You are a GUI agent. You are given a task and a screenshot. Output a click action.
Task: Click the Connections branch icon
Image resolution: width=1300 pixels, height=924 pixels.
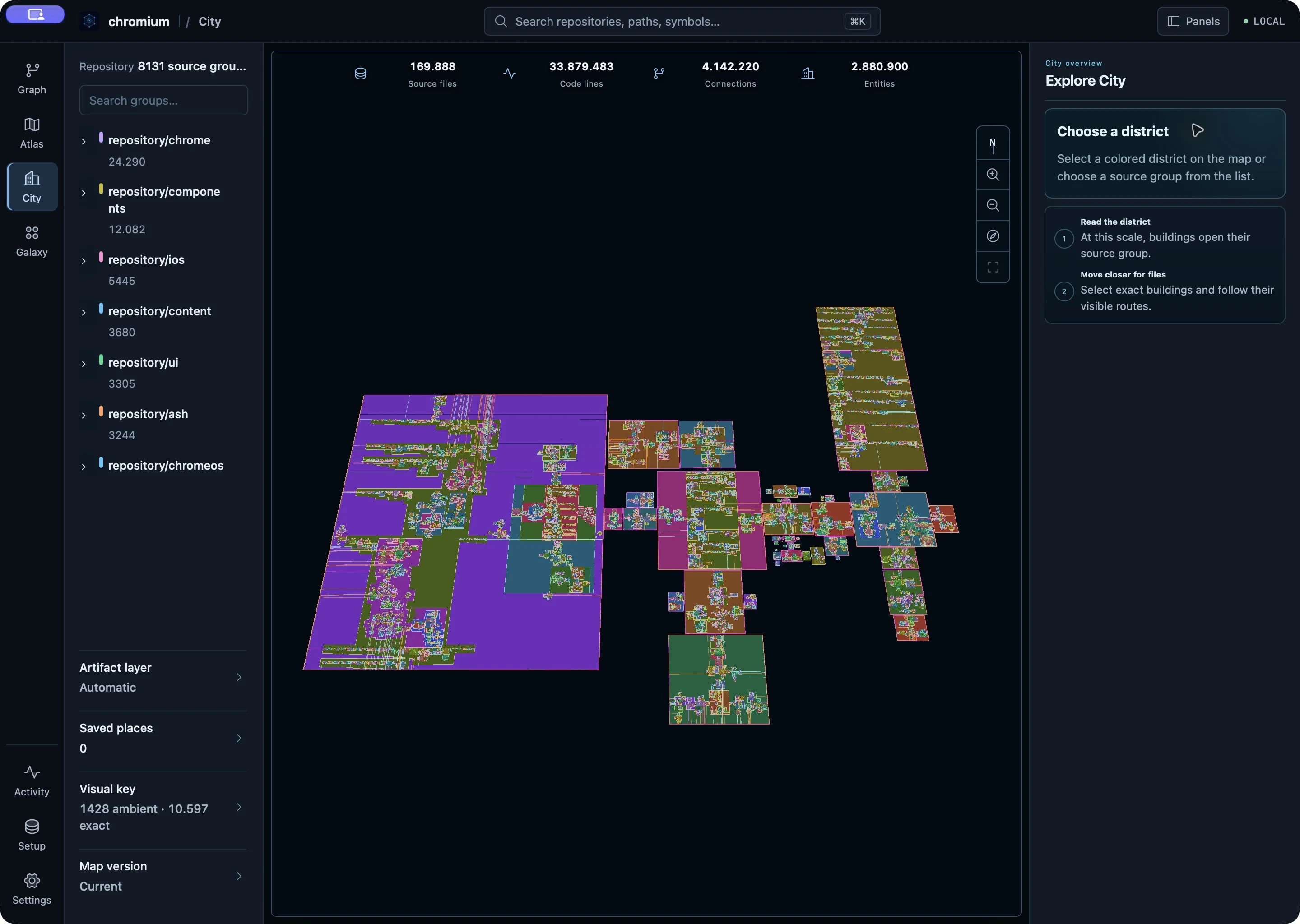(x=659, y=74)
